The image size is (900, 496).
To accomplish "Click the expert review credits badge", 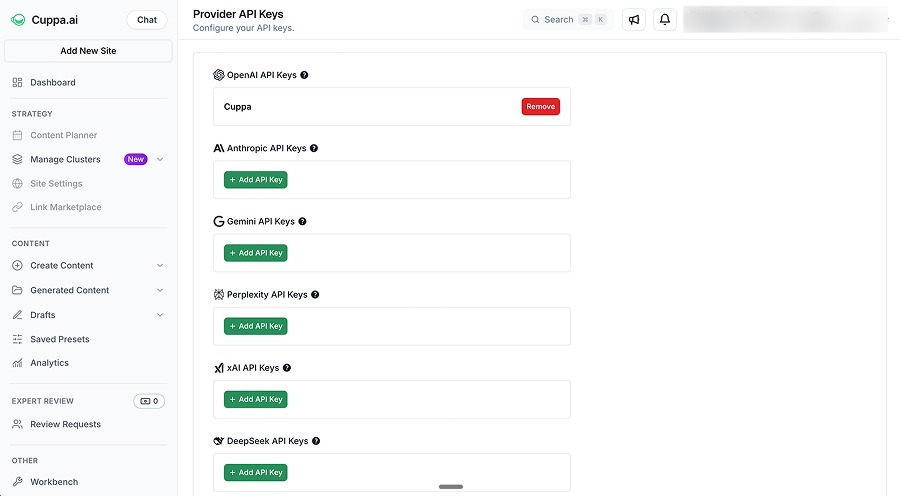I will [x=149, y=401].
